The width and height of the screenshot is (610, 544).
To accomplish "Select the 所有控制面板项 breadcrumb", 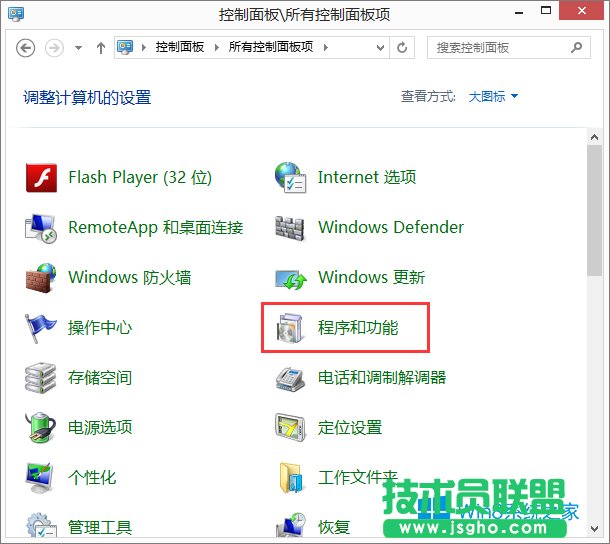I will (x=271, y=47).
